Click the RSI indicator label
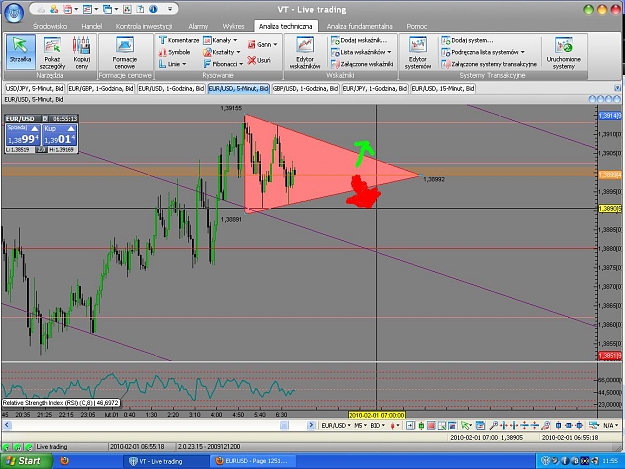This screenshot has width=625, height=469. [61, 403]
